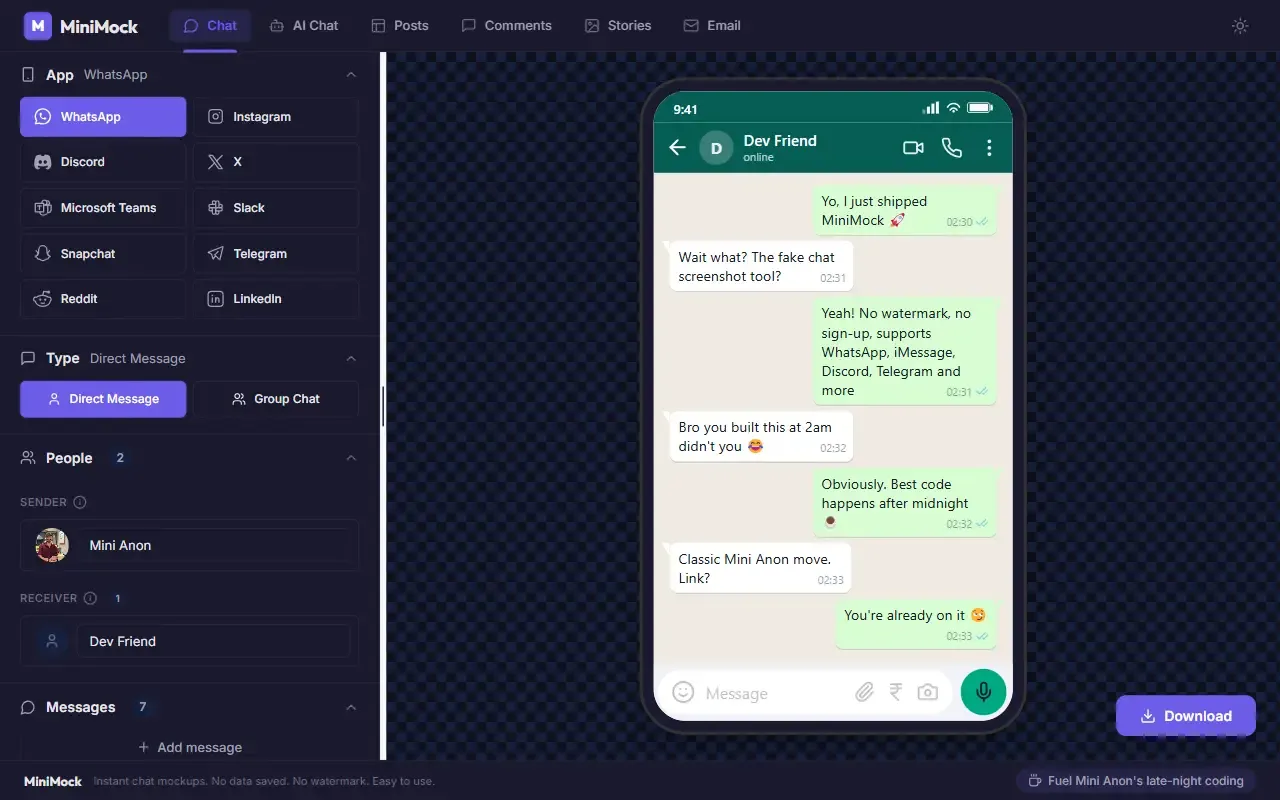Pick Slack app style
1280x800 pixels.
pyautogui.click(x=276, y=208)
